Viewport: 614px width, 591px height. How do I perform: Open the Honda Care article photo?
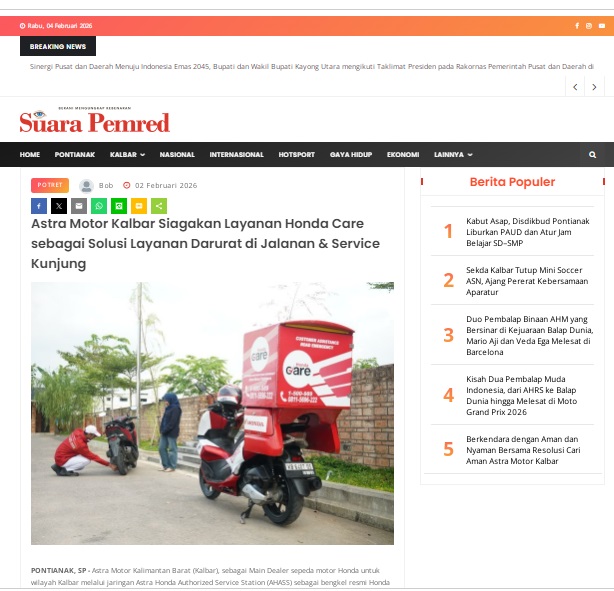coord(212,413)
